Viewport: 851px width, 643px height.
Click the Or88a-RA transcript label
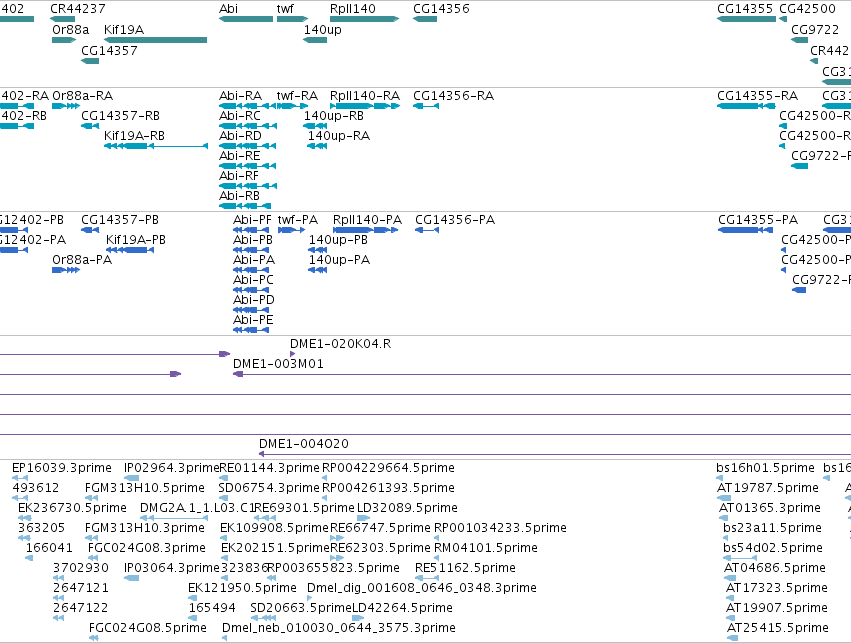point(82,96)
